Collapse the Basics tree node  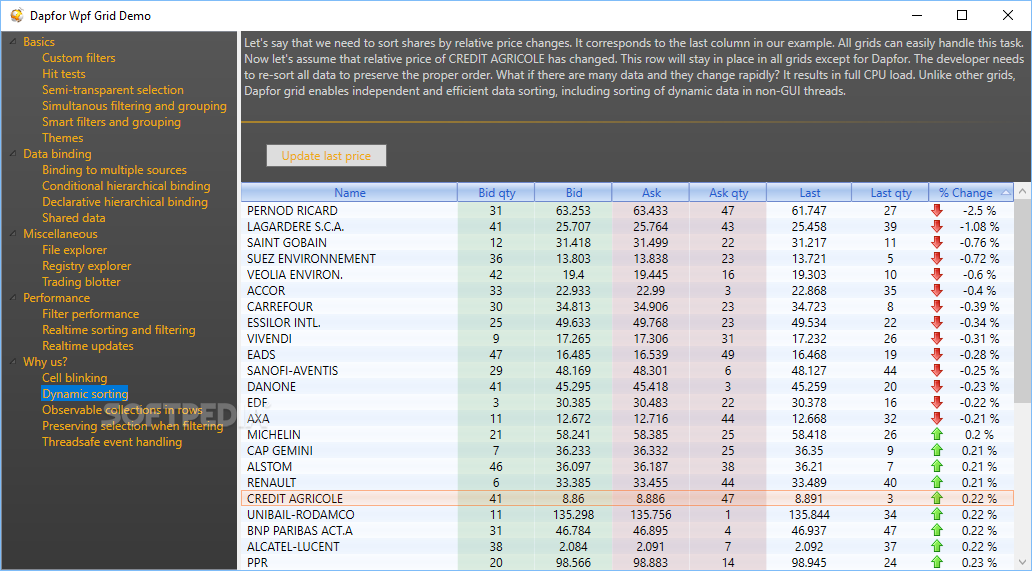coord(13,42)
